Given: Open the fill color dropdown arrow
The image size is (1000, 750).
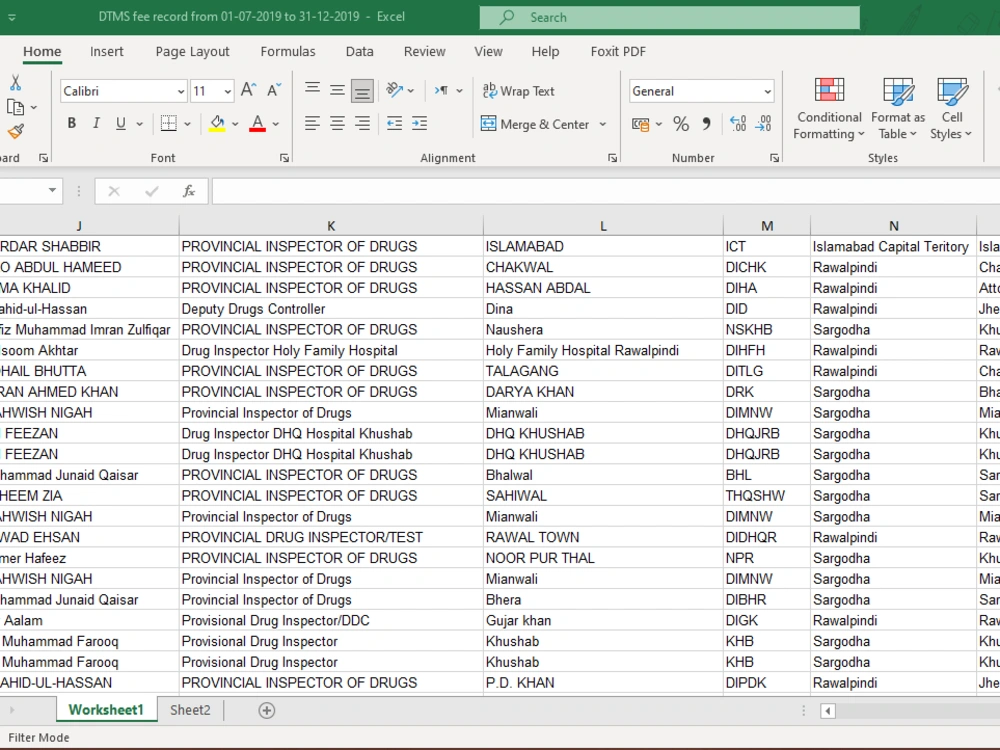Looking at the screenshot, I should coord(235,124).
